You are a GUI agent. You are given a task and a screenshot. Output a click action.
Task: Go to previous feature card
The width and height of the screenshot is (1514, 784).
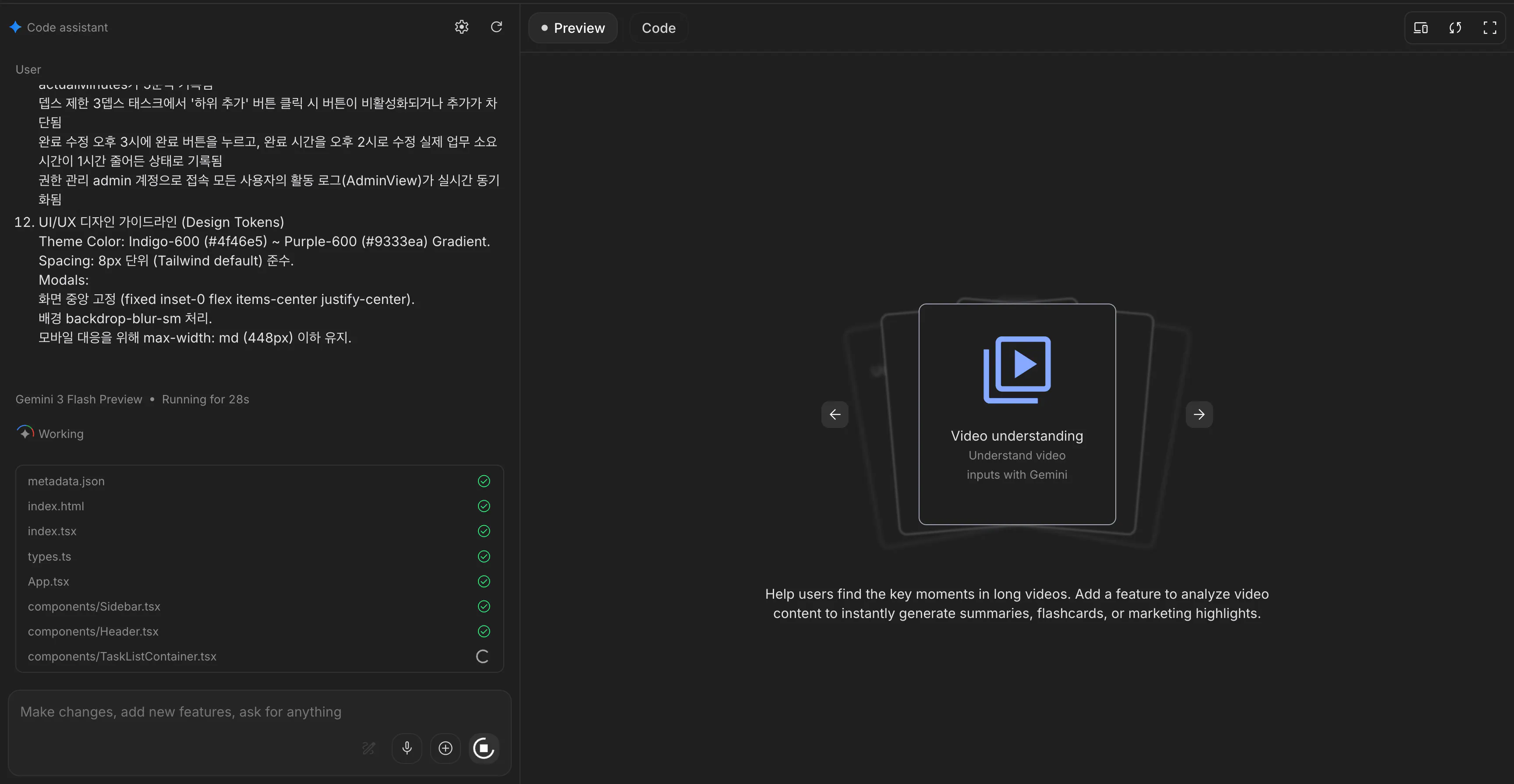[x=835, y=414]
